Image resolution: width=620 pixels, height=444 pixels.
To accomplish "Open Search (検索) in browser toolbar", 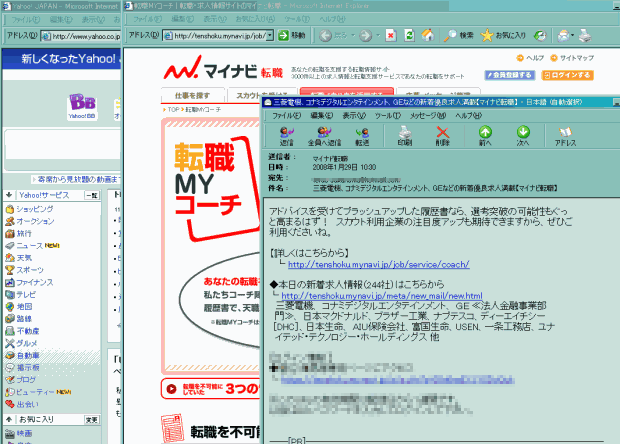I will (x=459, y=36).
